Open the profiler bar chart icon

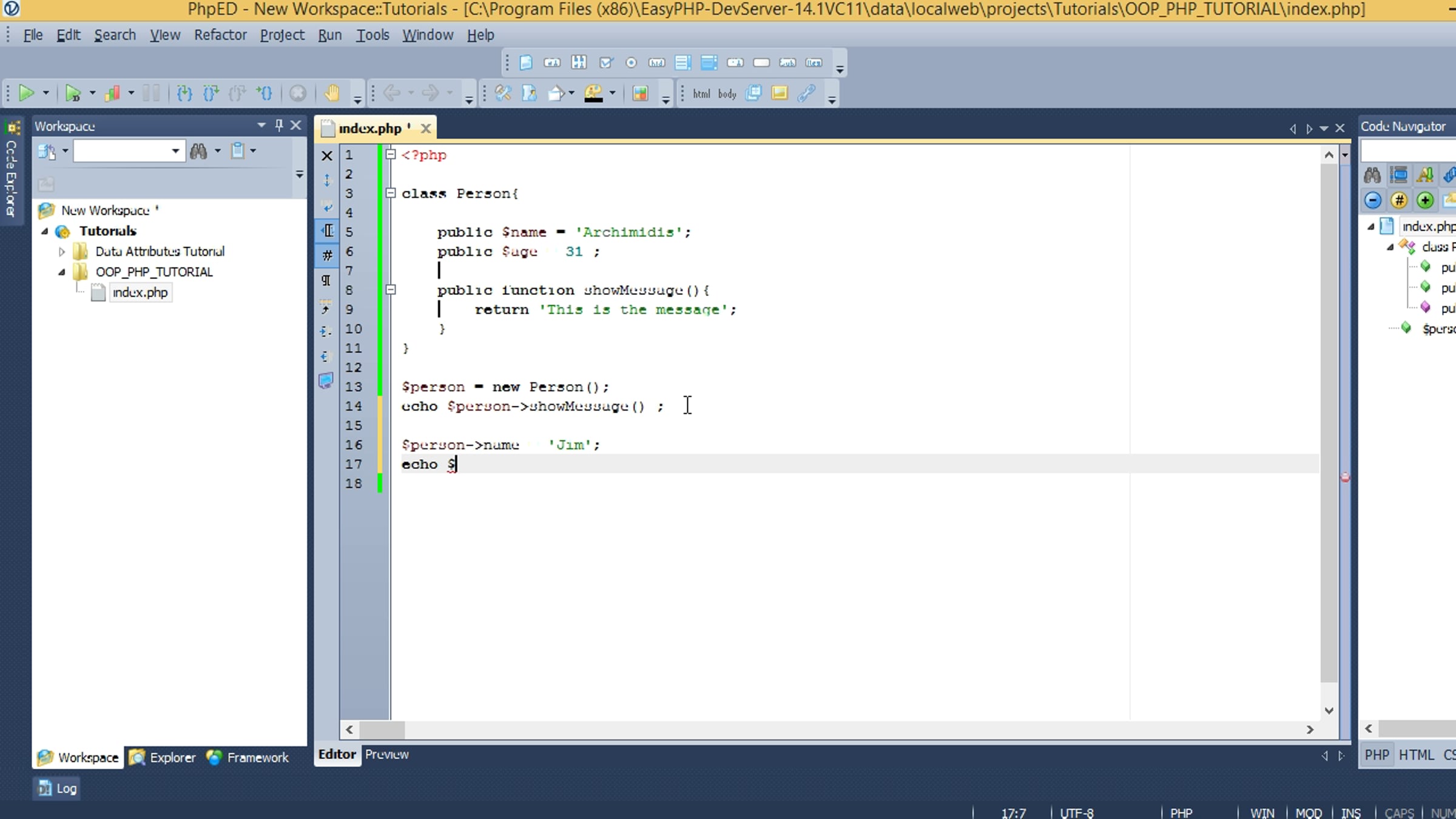112,93
